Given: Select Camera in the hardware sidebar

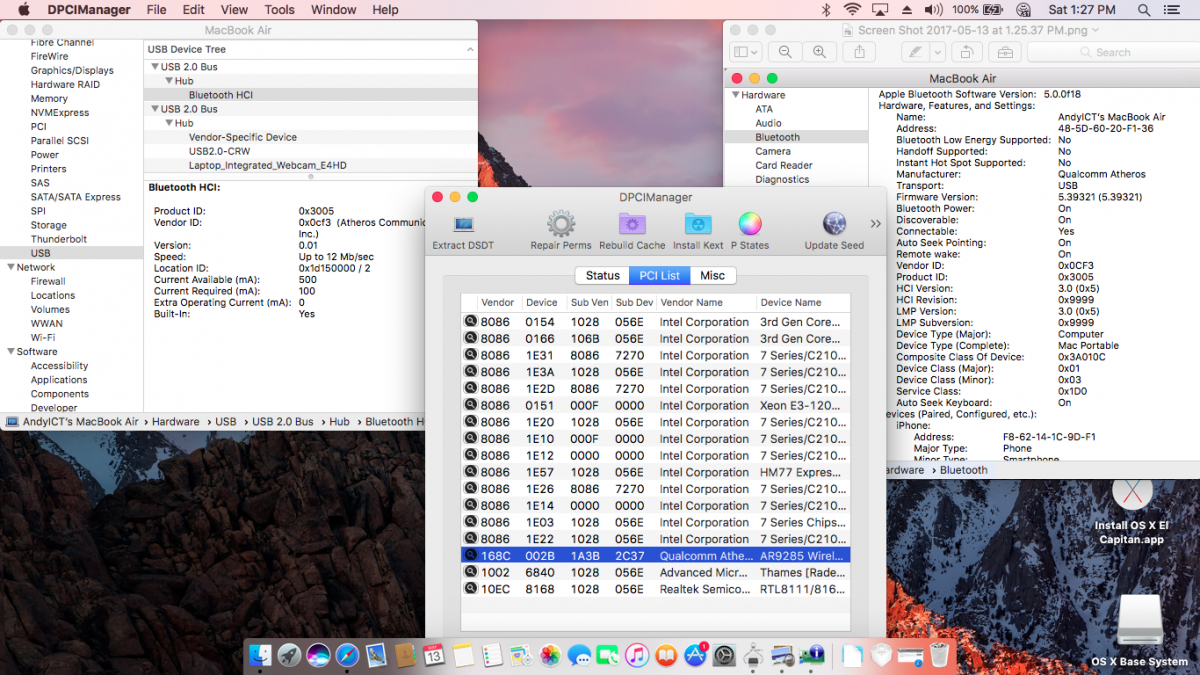Looking at the screenshot, I should [x=773, y=151].
